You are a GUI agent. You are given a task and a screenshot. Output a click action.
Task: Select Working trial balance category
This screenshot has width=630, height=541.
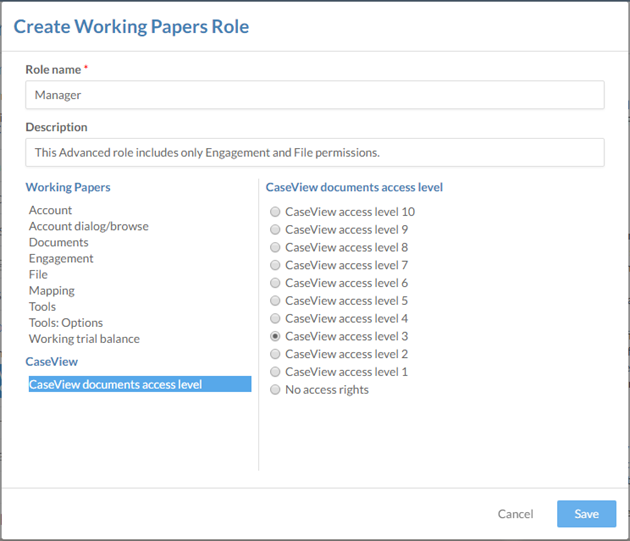[84, 339]
